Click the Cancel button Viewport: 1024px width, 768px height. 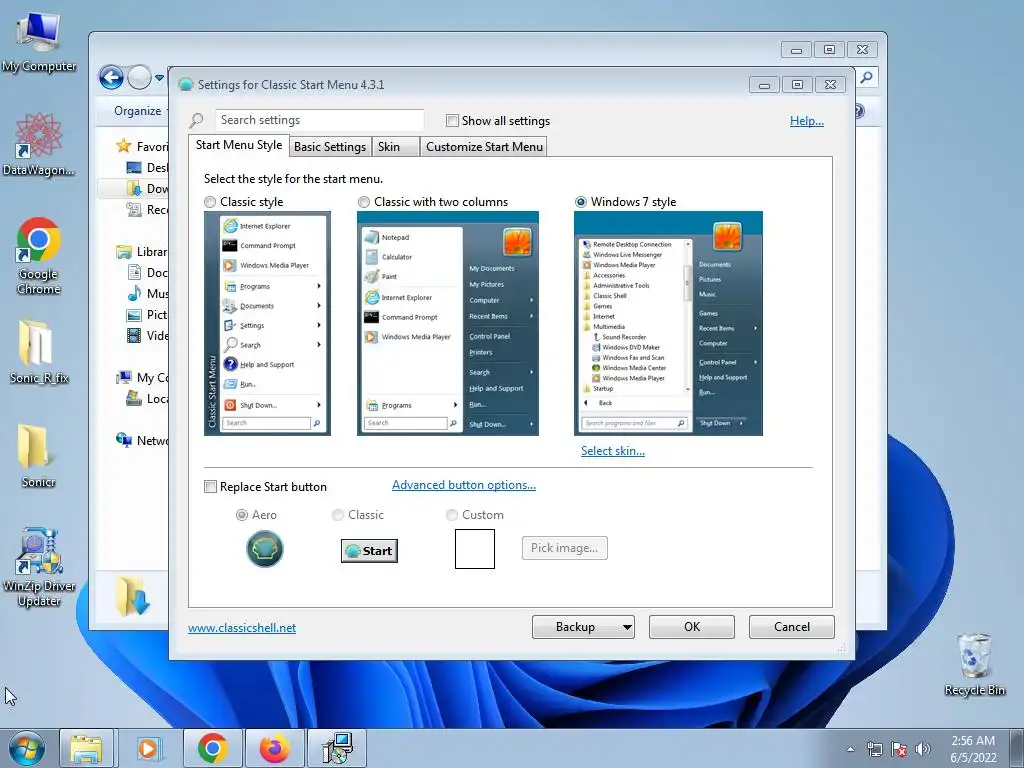(792, 627)
